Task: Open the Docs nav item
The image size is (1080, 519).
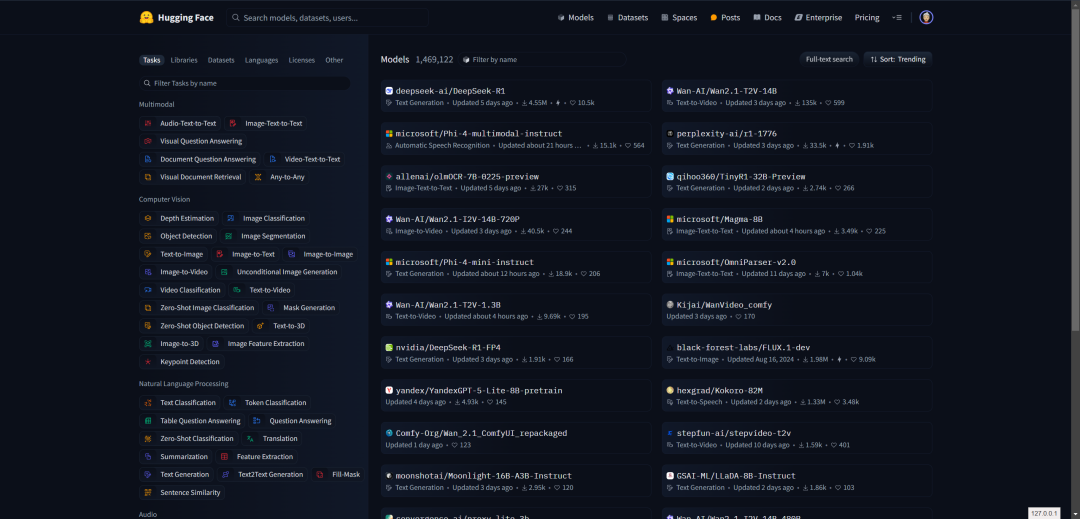Action: click(767, 18)
